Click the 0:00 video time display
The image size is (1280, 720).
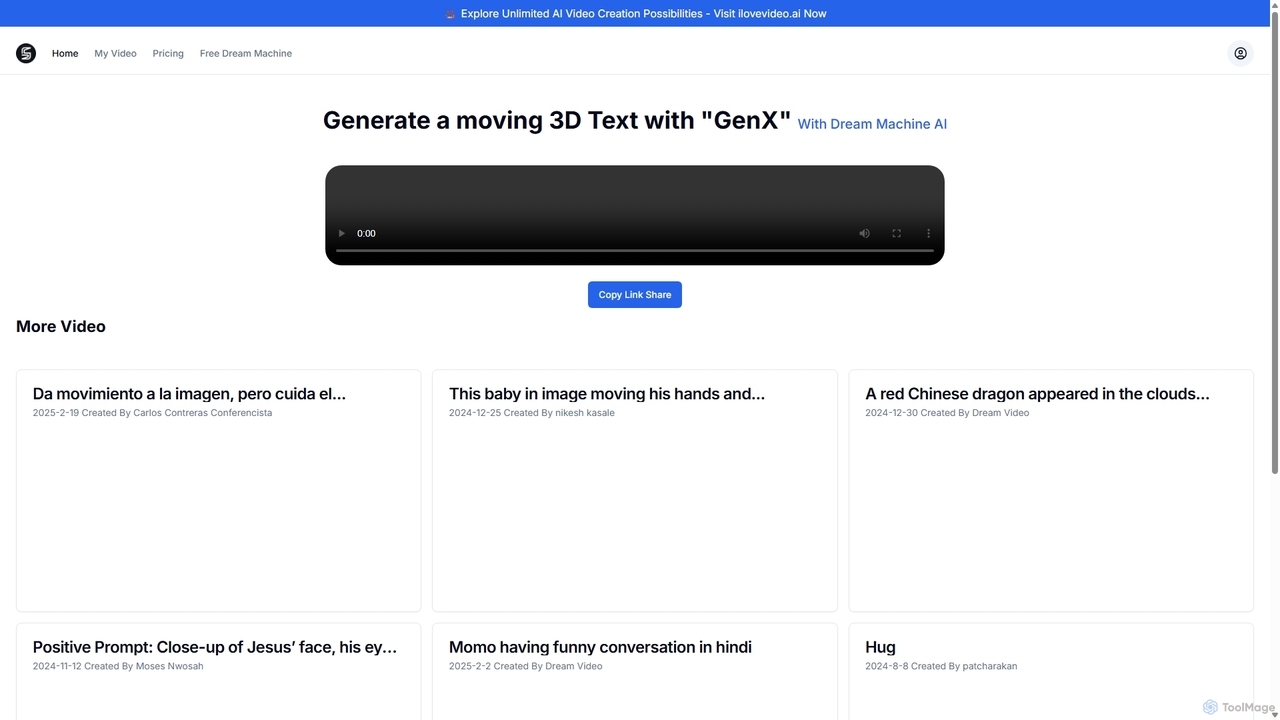[366, 233]
